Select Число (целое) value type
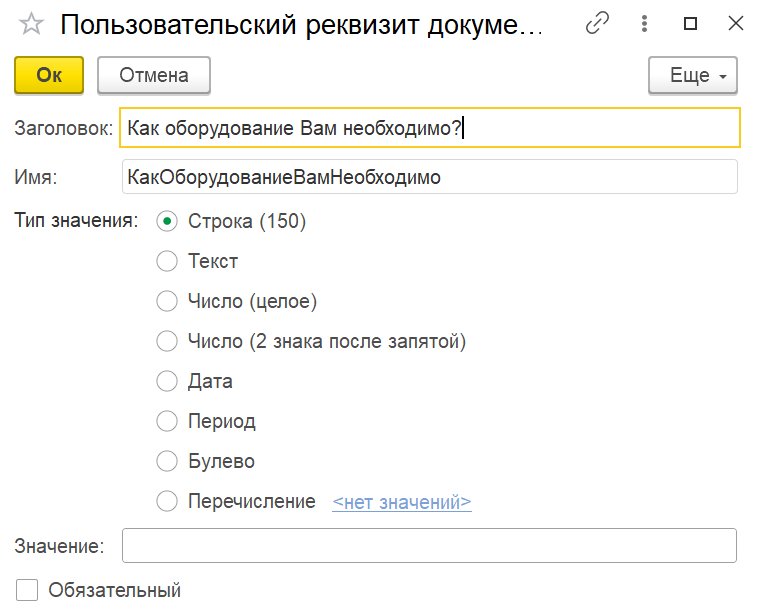759x613 pixels. [167, 301]
